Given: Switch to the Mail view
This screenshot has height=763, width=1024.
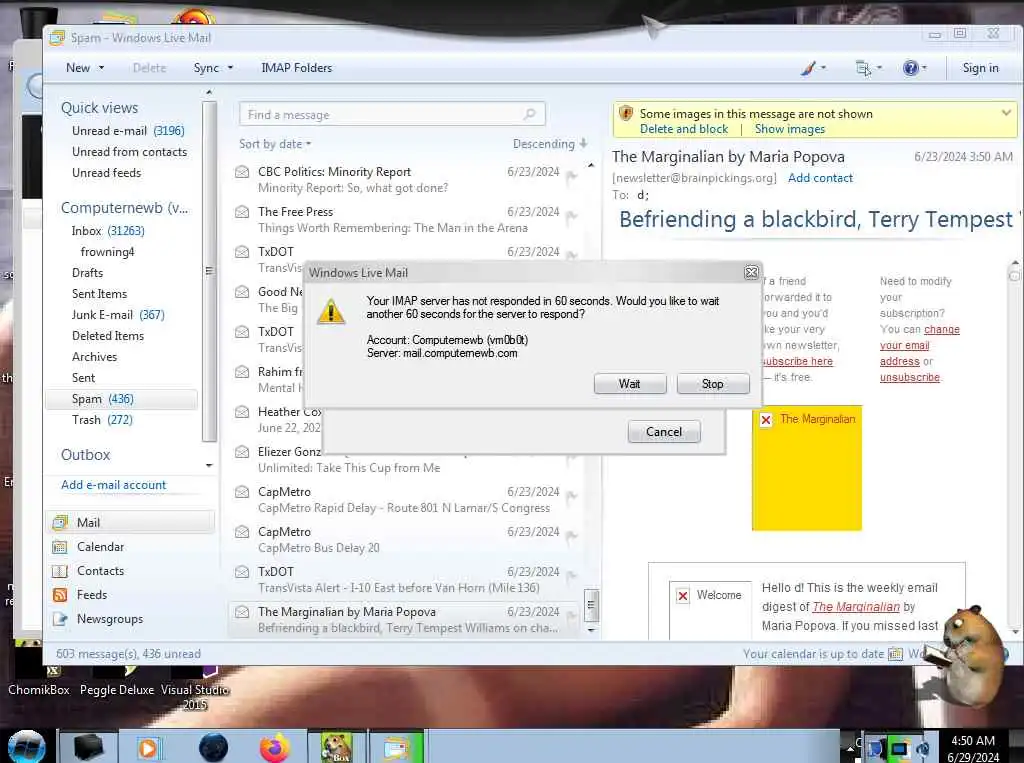Looking at the screenshot, I should [x=131, y=523].
